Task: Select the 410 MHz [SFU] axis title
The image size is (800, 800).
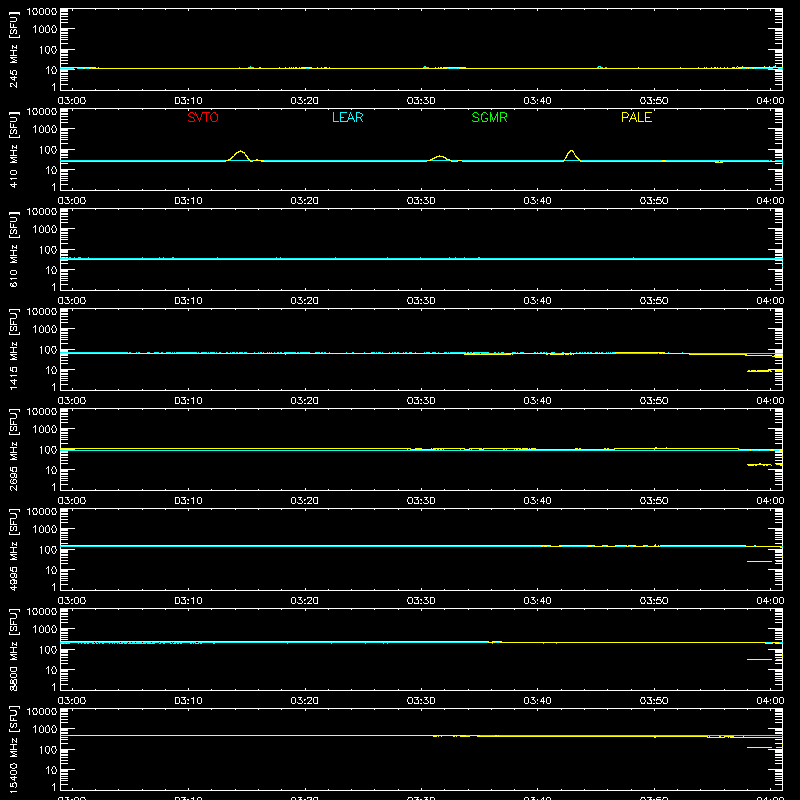Action: point(13,149)
